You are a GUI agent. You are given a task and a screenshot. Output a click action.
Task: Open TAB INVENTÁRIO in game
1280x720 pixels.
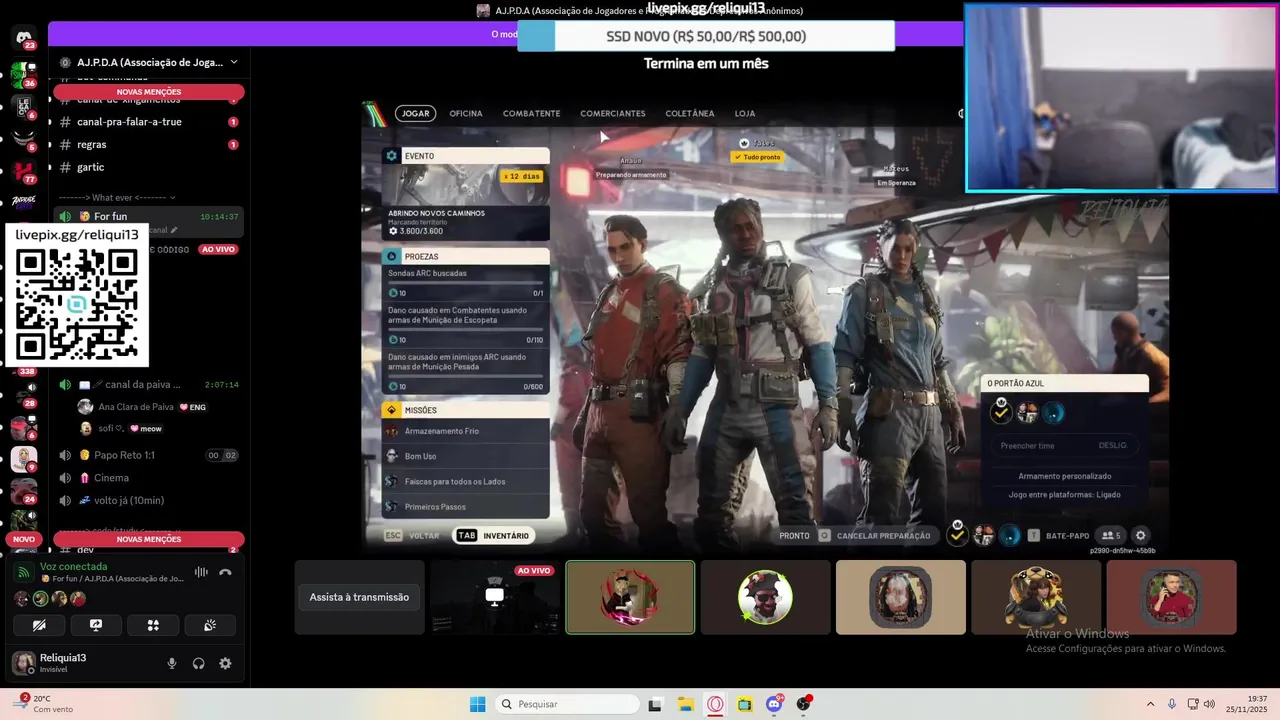[493, 535]
